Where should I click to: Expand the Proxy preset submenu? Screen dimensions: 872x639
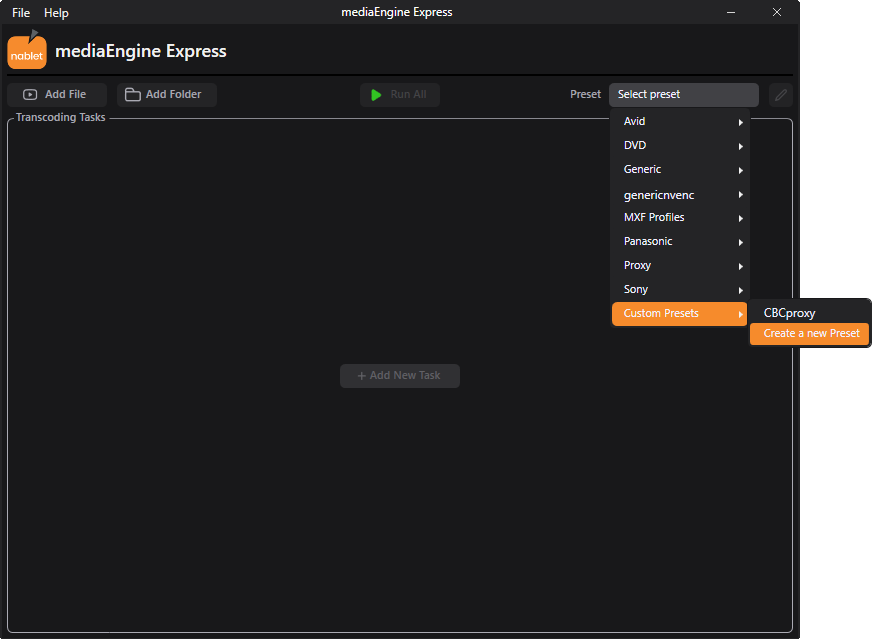[680, 266]
